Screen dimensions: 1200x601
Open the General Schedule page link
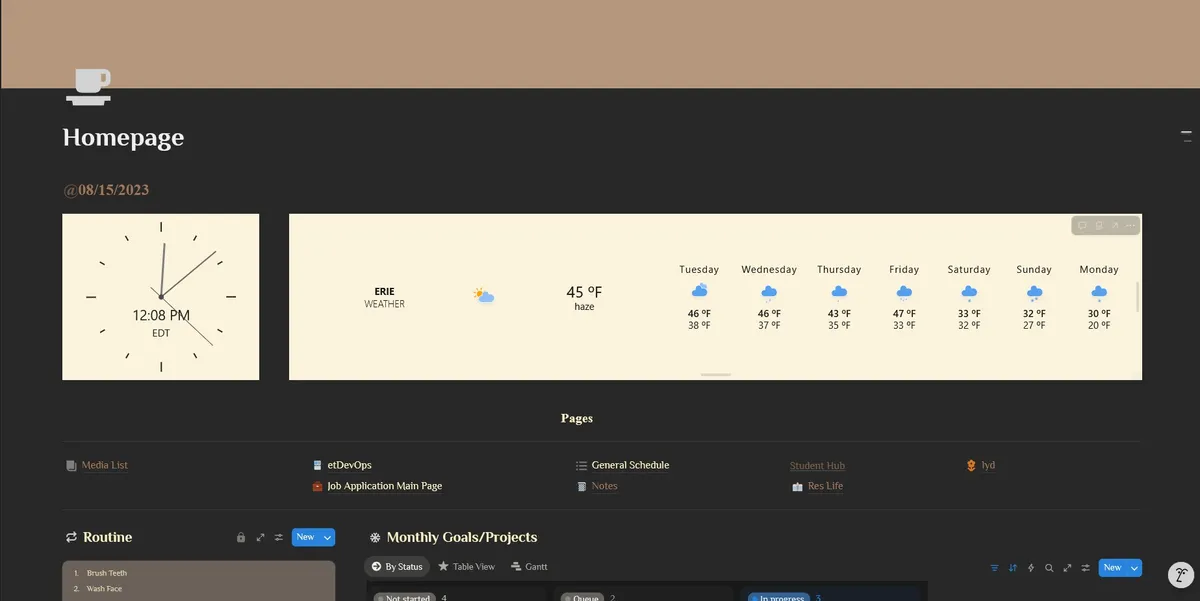tap(630, 465)
